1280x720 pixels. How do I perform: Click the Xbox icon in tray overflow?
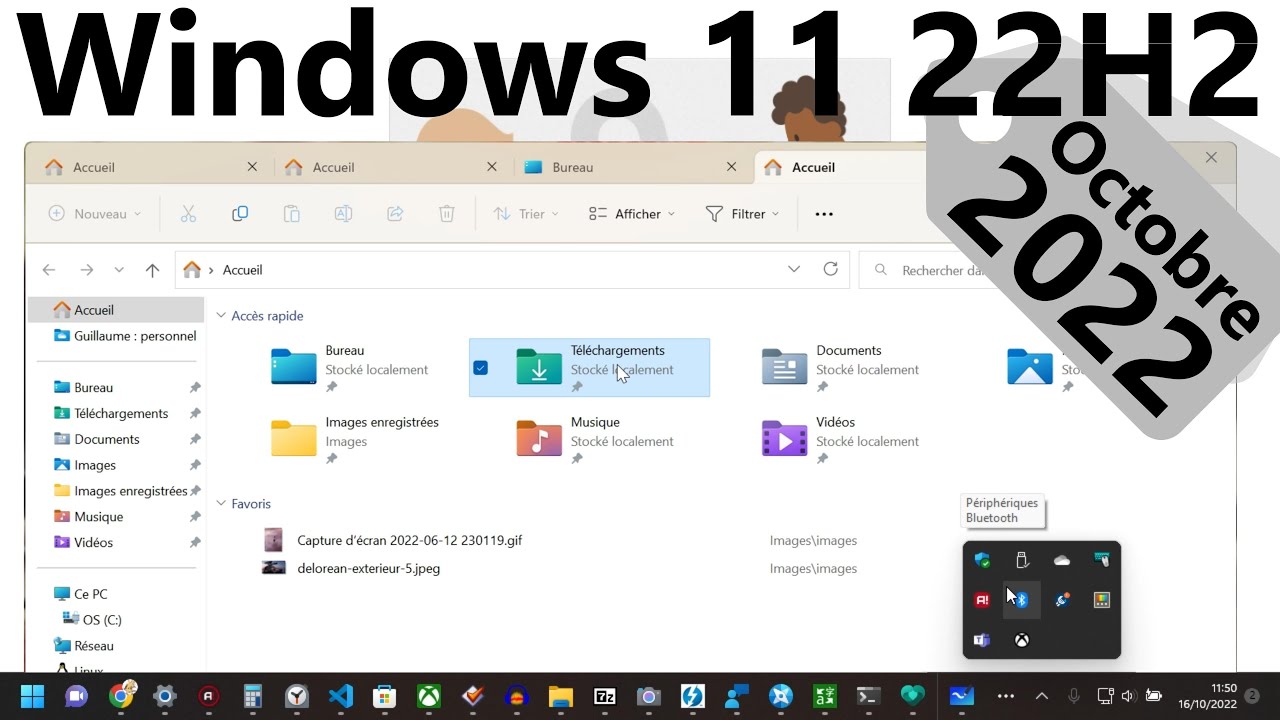(1022, 640)
